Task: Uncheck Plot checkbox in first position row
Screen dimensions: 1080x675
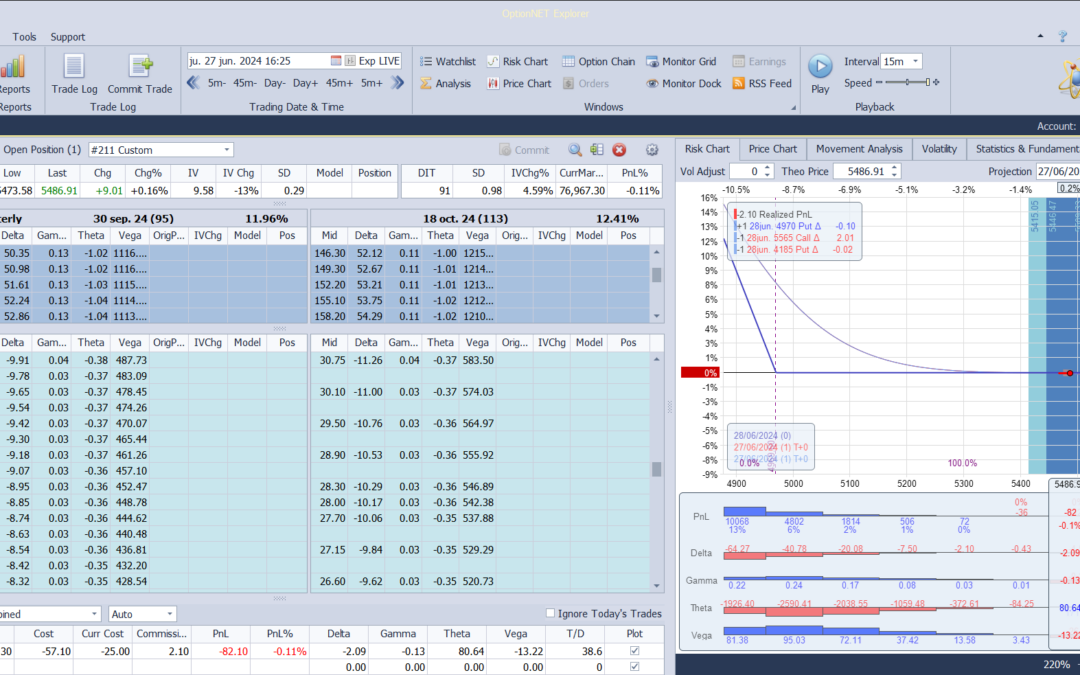Action: tap(632, 651)
